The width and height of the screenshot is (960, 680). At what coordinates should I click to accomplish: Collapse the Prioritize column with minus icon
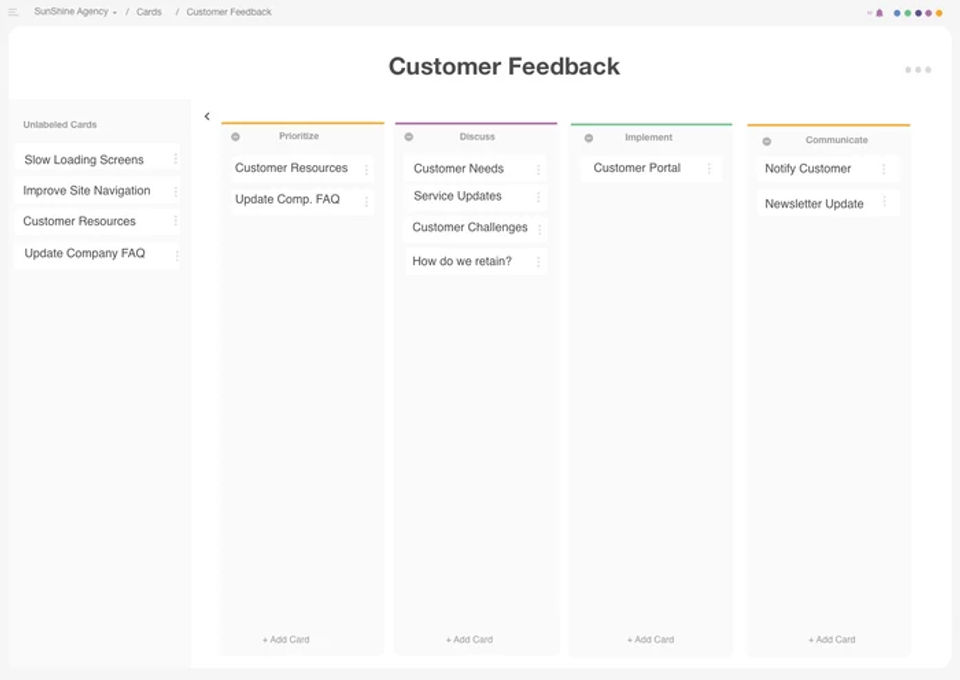[236, 137]
